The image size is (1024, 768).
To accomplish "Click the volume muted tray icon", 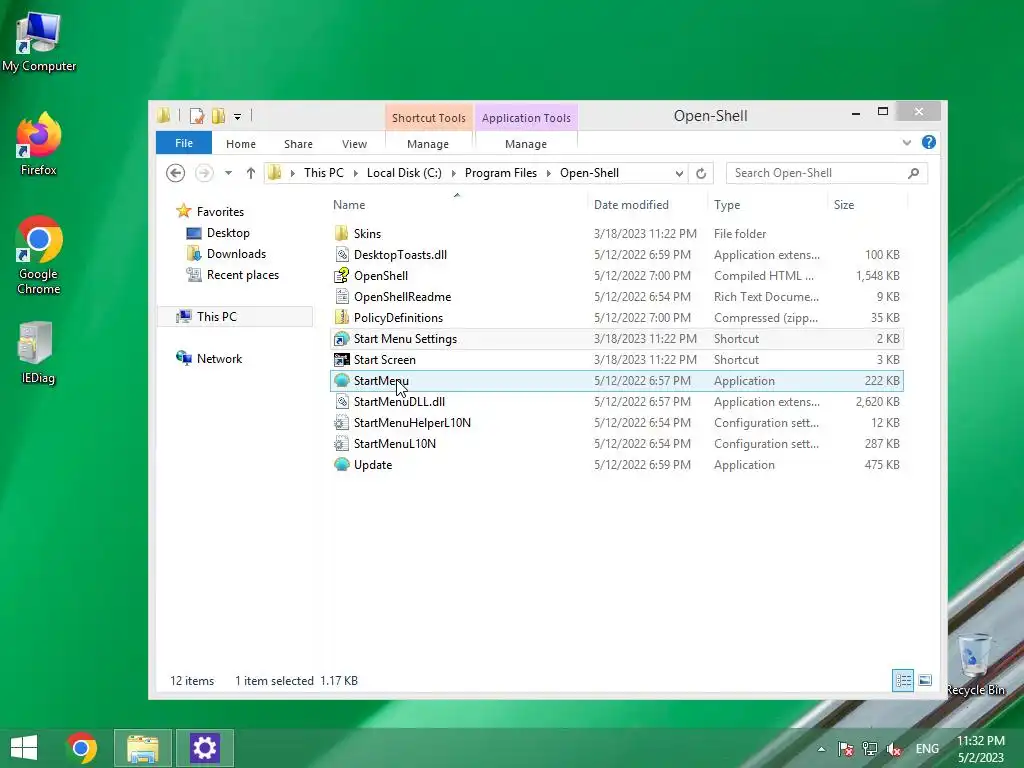I will 894,748.
